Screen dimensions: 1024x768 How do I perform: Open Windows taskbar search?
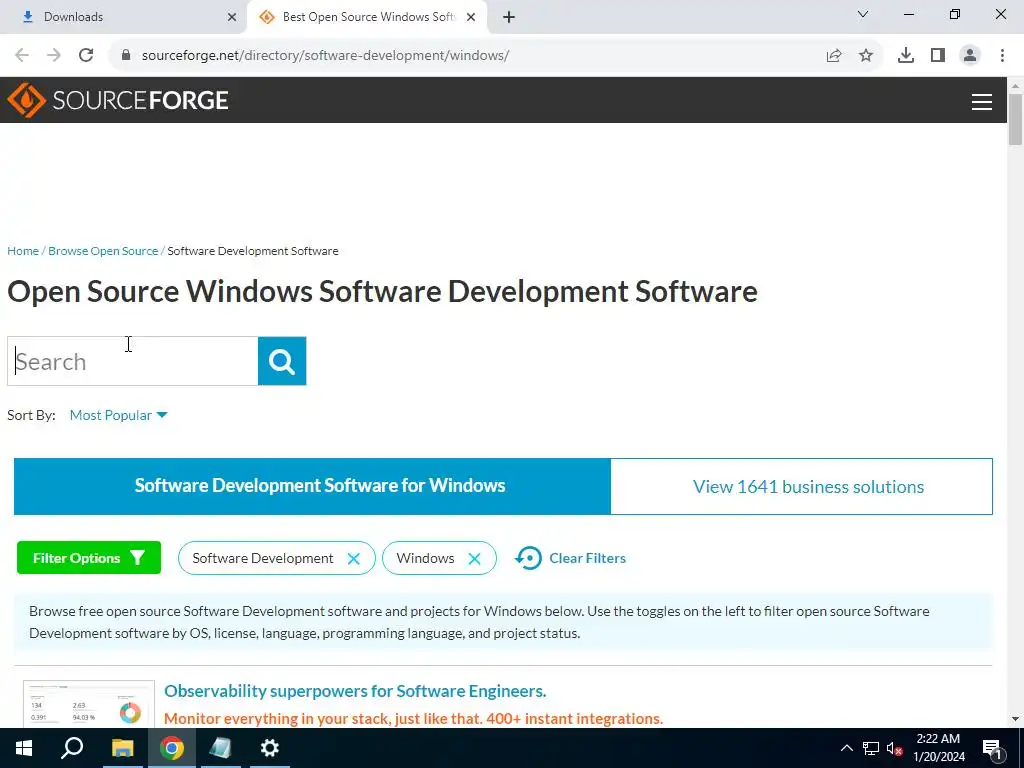[x=72, y=748]
